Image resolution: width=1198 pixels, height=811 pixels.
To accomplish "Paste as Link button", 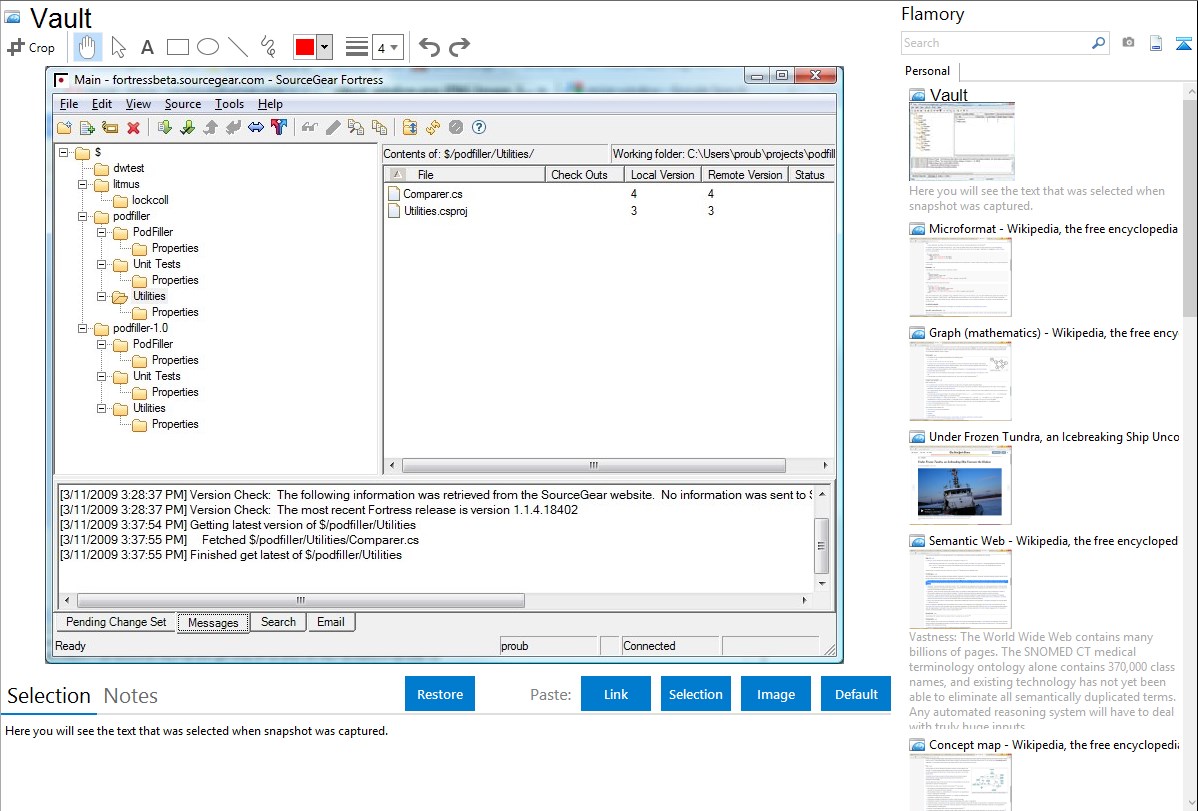I will (x=616, y=694).
